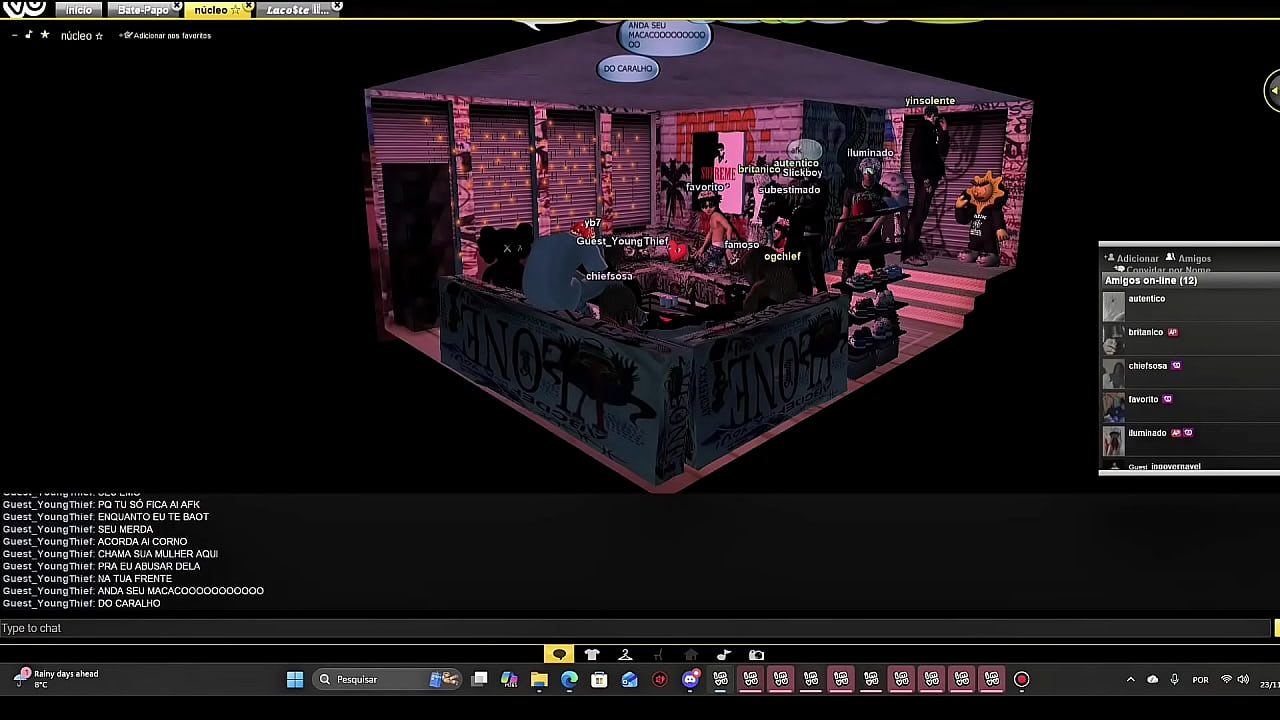Click Adicionar in the friends panel
This screenshot has height=720, width=1280.
[x=1137, y=258]
